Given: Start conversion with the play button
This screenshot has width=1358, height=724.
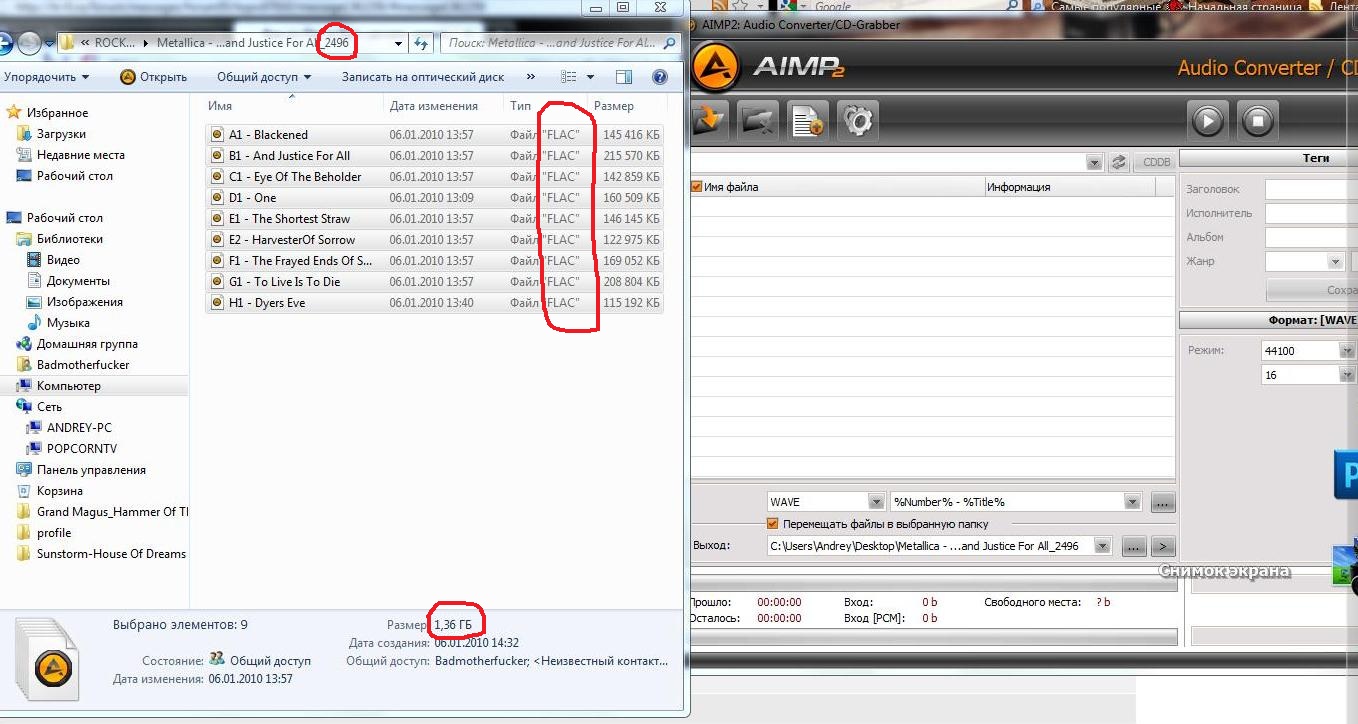Looking at the screenshot, I should click(x=1207, y=121).
